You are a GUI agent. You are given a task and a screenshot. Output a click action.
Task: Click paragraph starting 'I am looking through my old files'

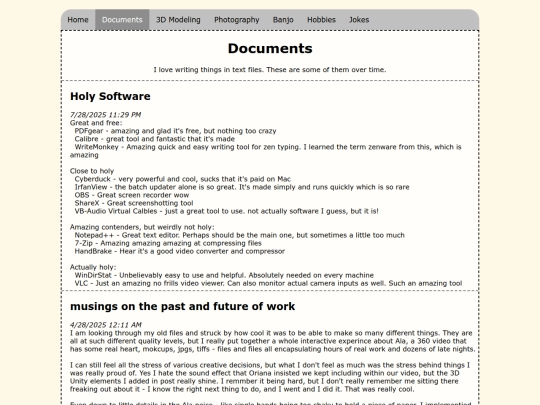click(x=272, y=341)
